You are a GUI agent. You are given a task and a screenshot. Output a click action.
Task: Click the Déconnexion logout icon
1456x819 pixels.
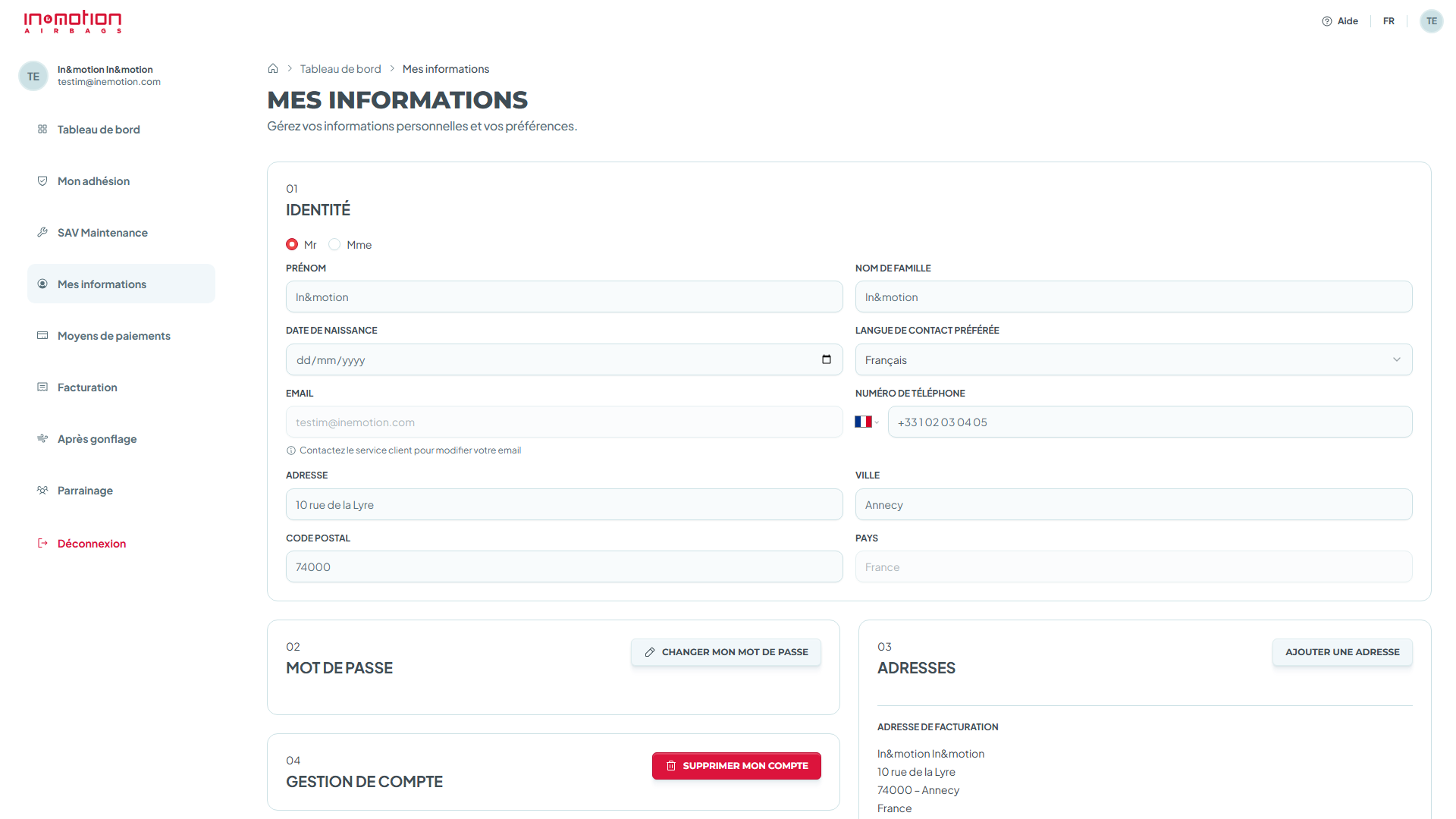pos(42,543)
